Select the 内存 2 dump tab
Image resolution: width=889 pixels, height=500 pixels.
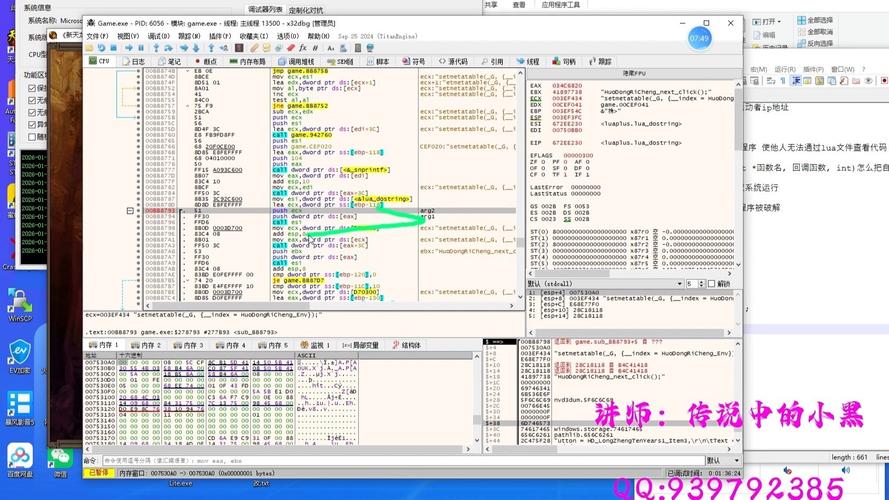tap(146, 345)
